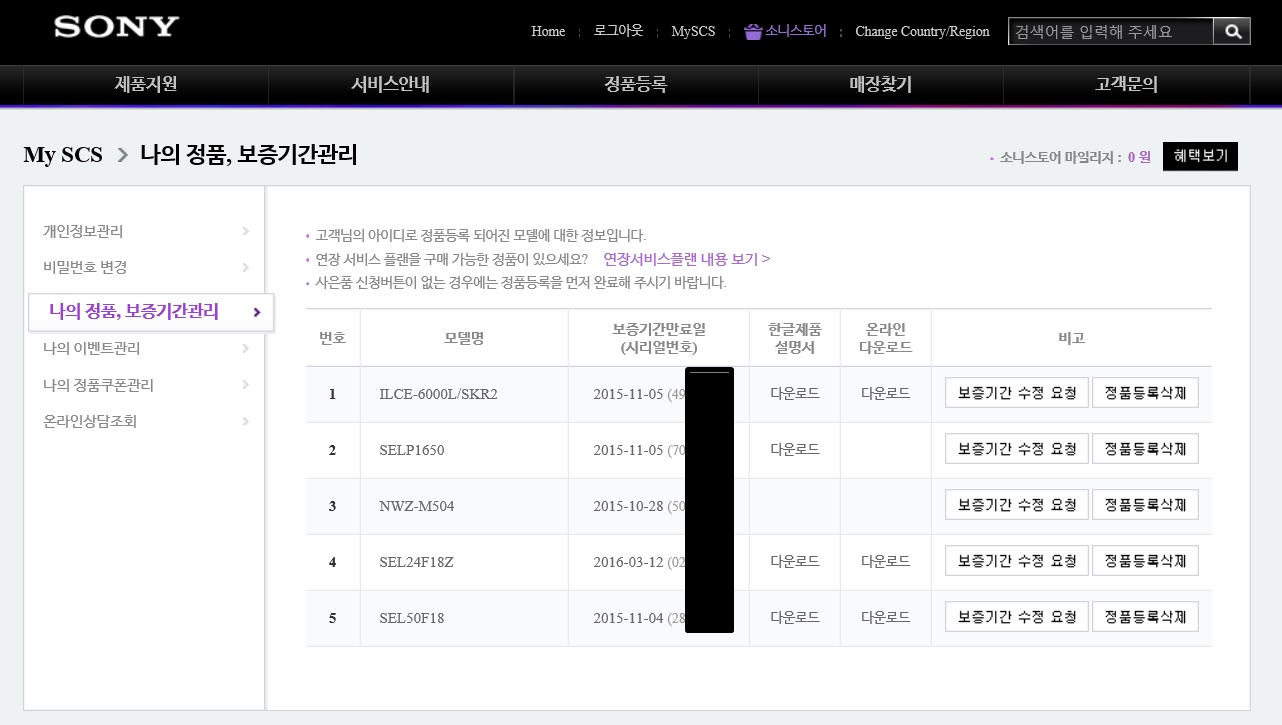Delete registration for SELP1650
Image resolution: width=1282 pixels, height=725 pixels.
[x=1144, y=449]
